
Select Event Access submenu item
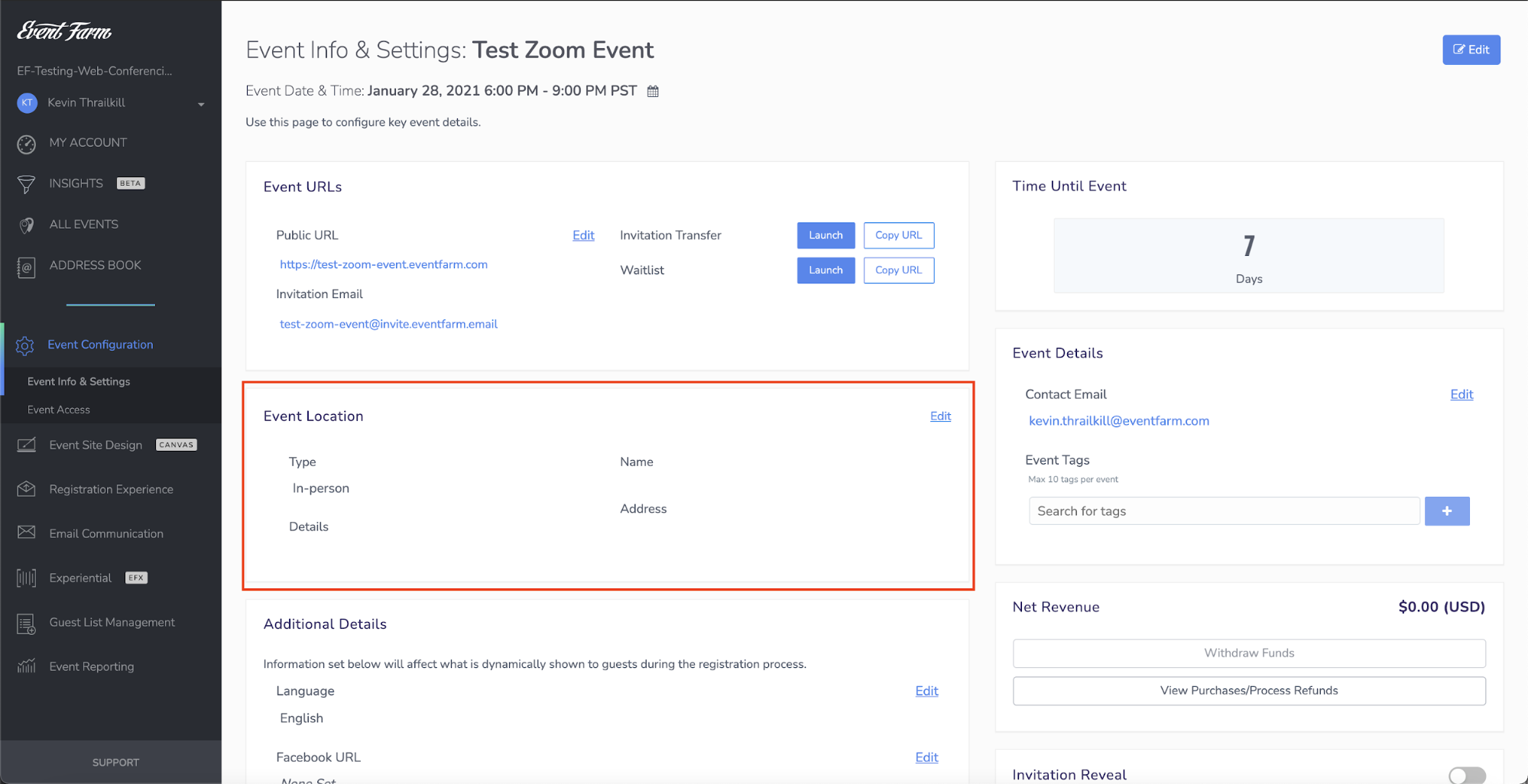point(59,410)
